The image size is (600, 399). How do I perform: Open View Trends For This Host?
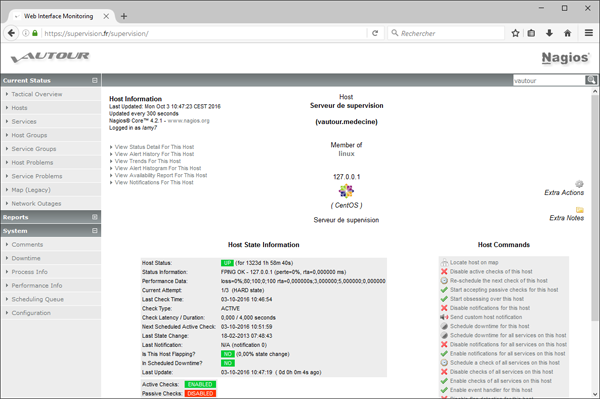(148, 161)
